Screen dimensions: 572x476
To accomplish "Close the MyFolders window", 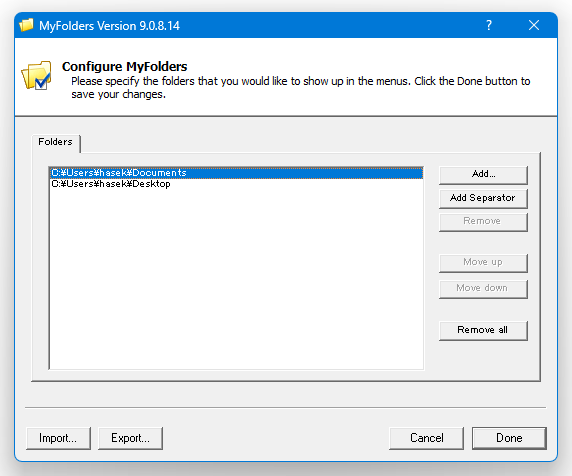I will click(534, 25).
